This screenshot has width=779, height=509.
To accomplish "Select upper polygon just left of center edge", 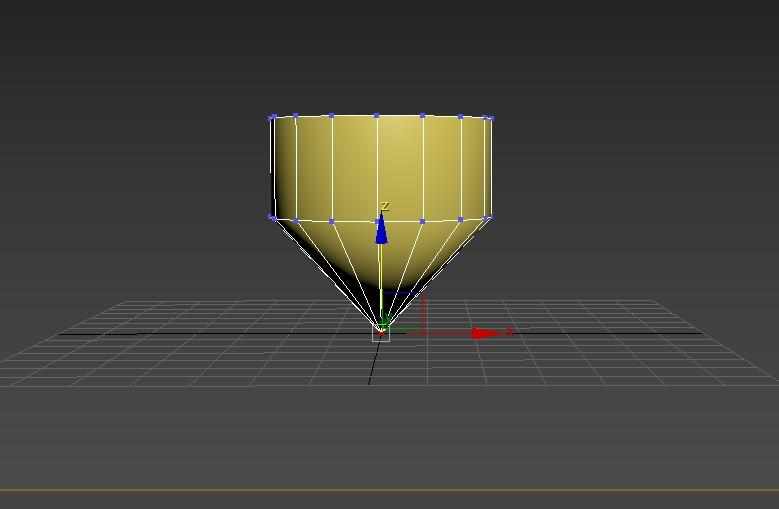I will pyautogui.click(x=355, y=167).
